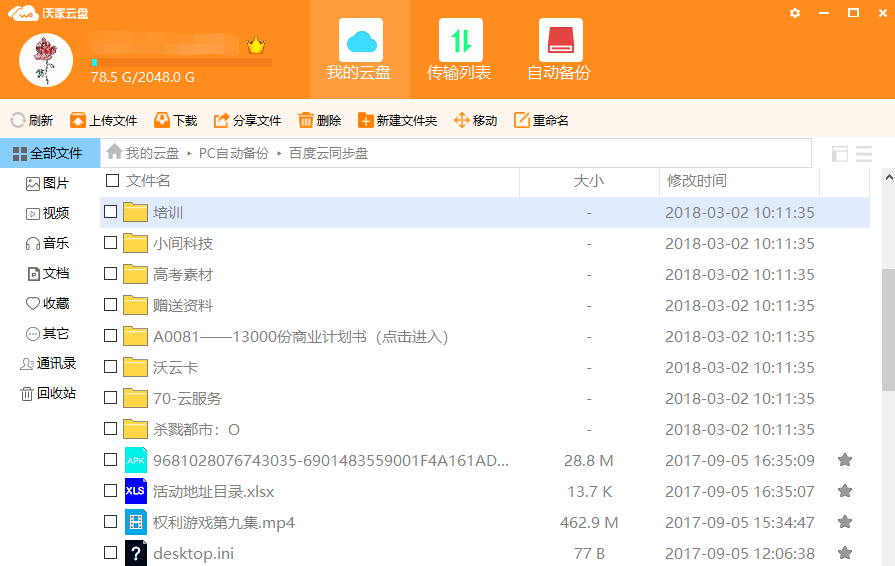Tick the checkbox for 培训 folder
895x566 pixels.
pyautogui.click(x=111, y=212)
